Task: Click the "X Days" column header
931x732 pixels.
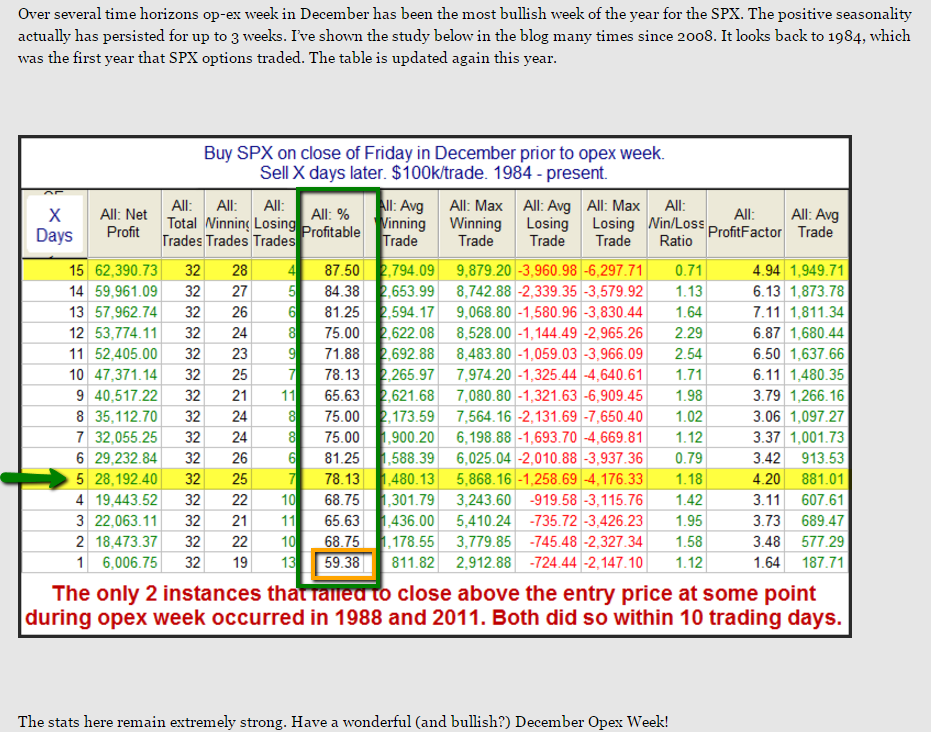Action: tap(54, 225)
